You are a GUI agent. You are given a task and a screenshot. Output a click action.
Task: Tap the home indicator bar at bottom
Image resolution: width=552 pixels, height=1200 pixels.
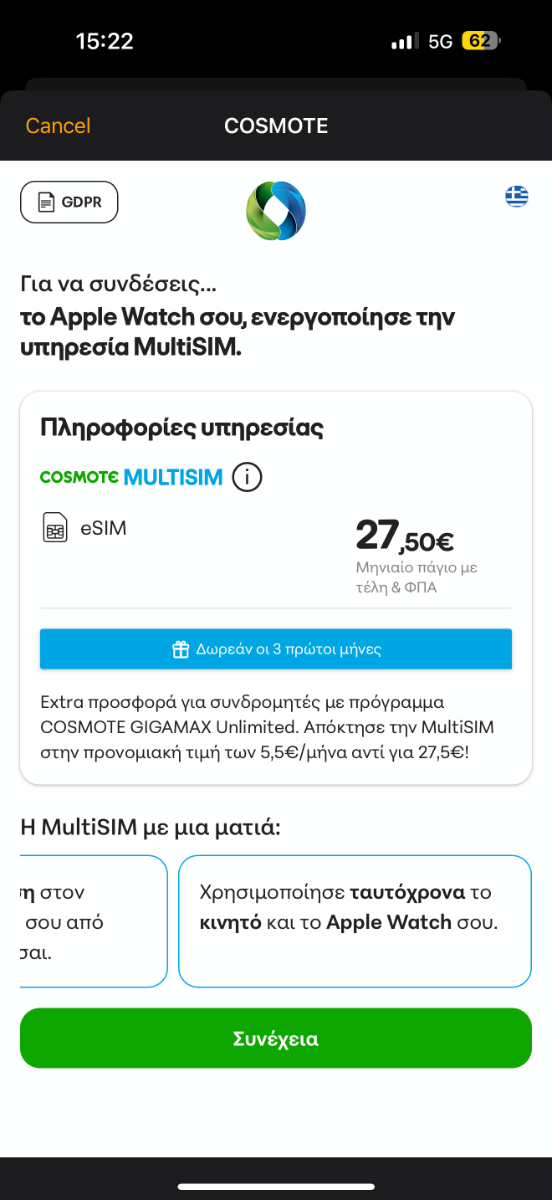276,1186
